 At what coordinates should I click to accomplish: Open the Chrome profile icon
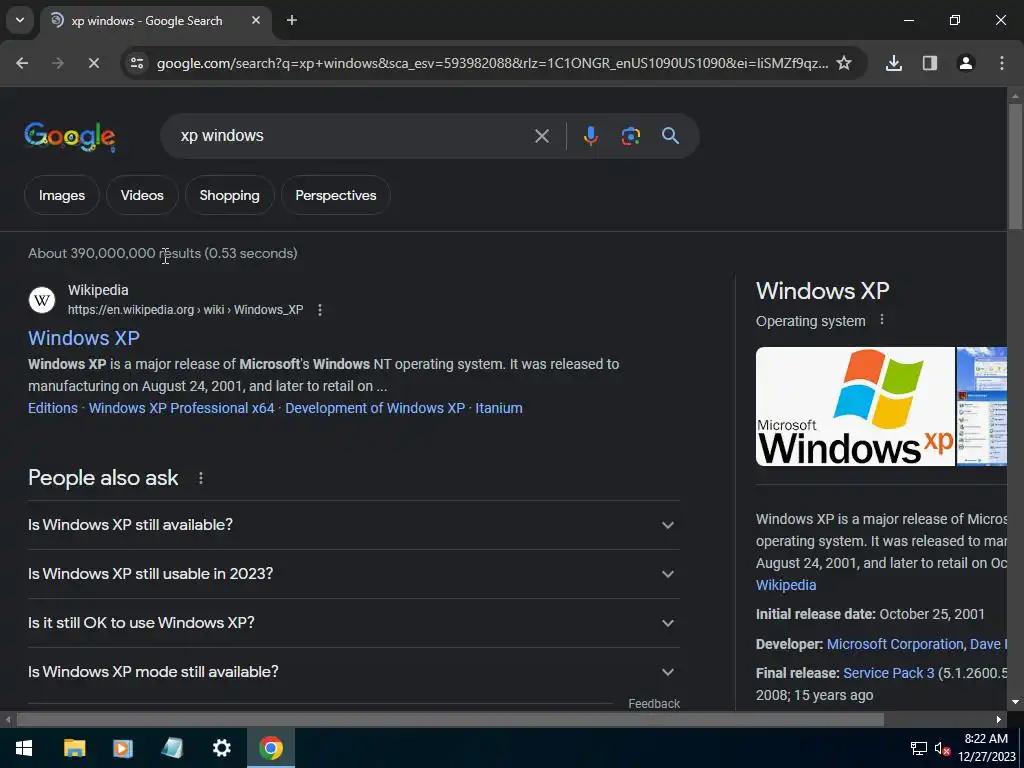965,63
